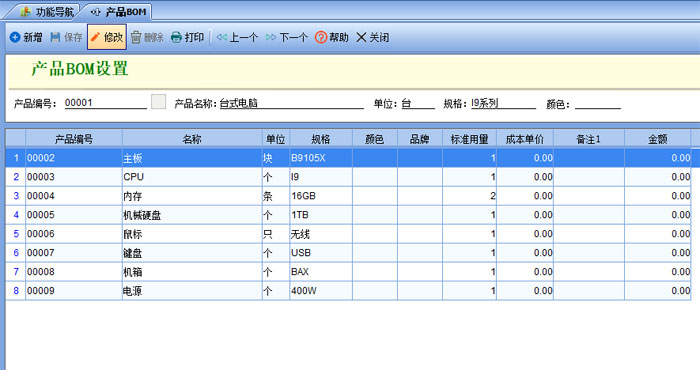Click the 单位 field showing 台
This screenshot has width=700, height=370.
[x=418, y=103]
